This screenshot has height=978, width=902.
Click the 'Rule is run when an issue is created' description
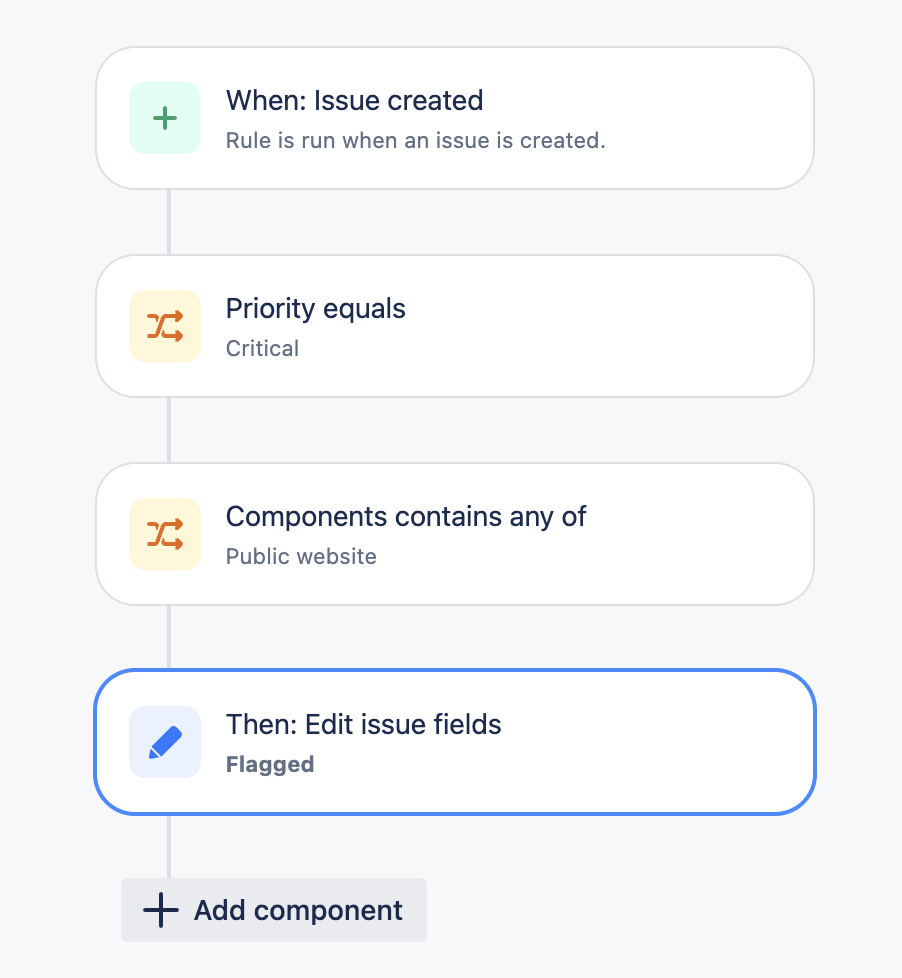[x=415, y=140]
